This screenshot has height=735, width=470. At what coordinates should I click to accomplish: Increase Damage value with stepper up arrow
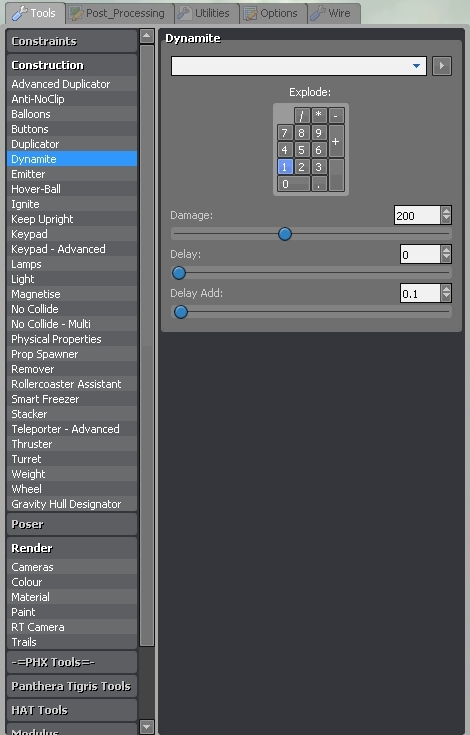pos(446,211)
